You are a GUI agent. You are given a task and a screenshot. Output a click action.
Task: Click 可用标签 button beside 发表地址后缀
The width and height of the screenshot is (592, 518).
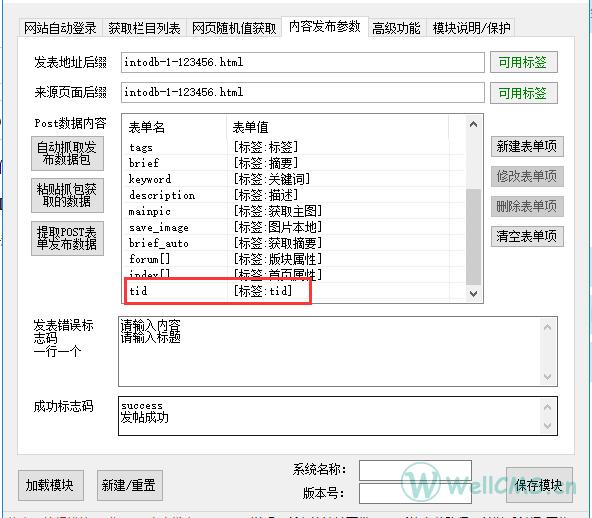[523, 62]
